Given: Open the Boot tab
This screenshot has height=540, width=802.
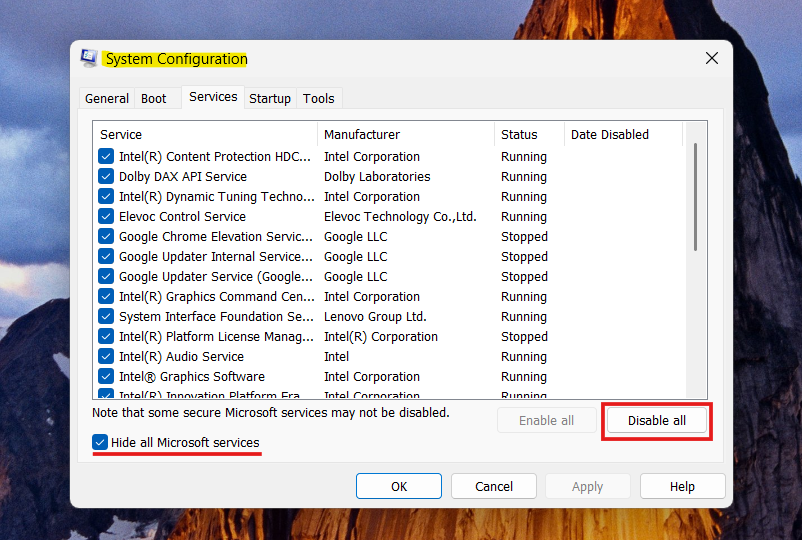Looking at the screenshot, I should [x=154, y=98].
